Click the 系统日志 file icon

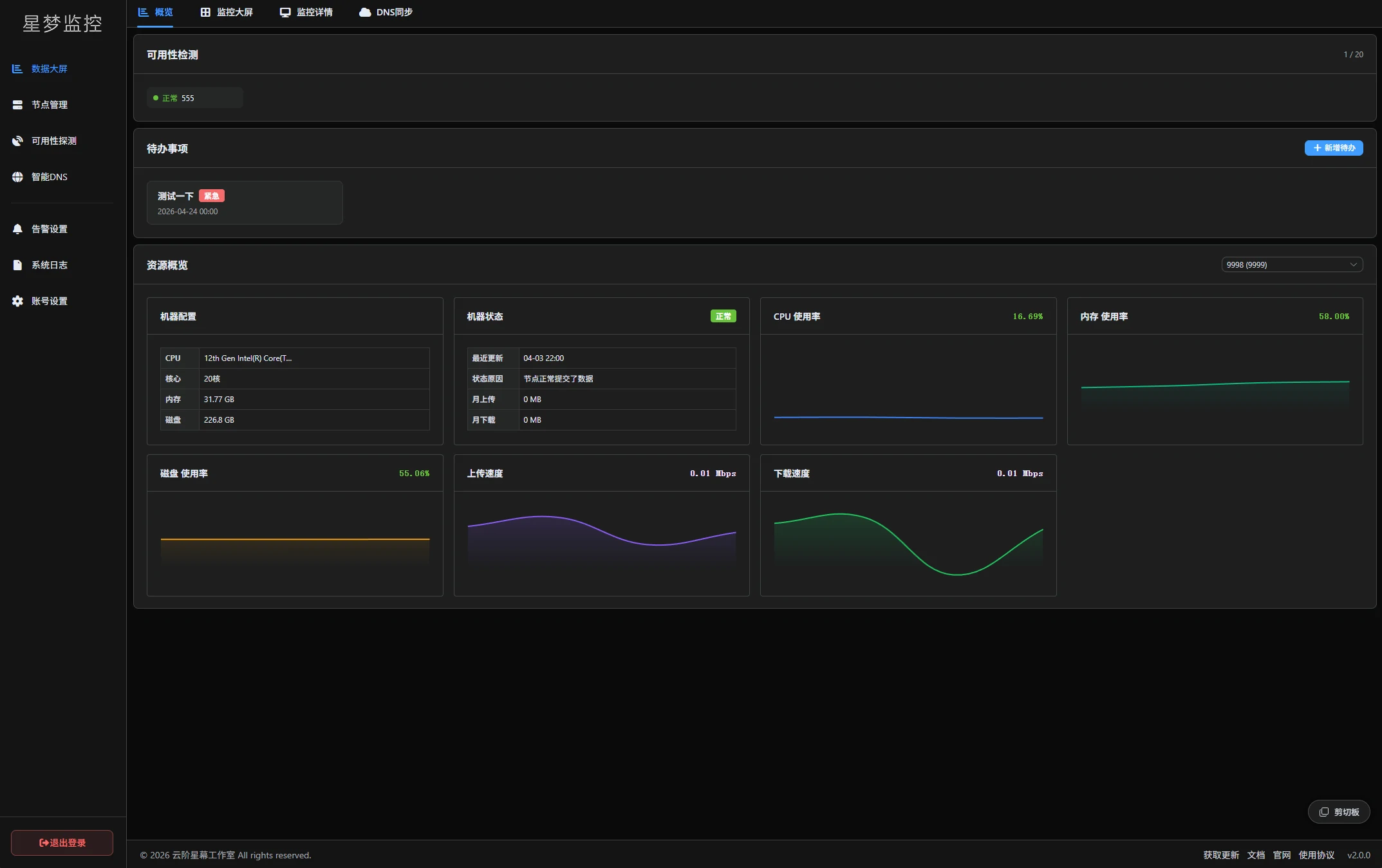17,265
